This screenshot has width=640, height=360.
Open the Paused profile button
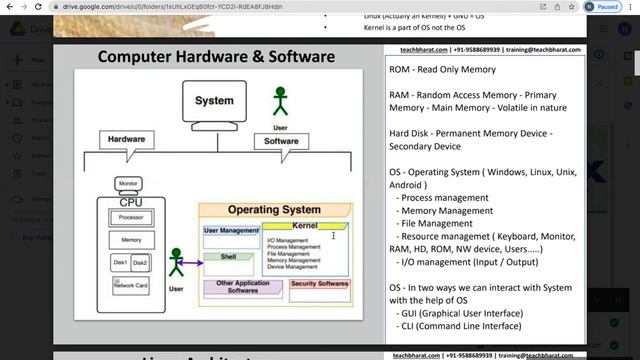click(x=602, y=7)
